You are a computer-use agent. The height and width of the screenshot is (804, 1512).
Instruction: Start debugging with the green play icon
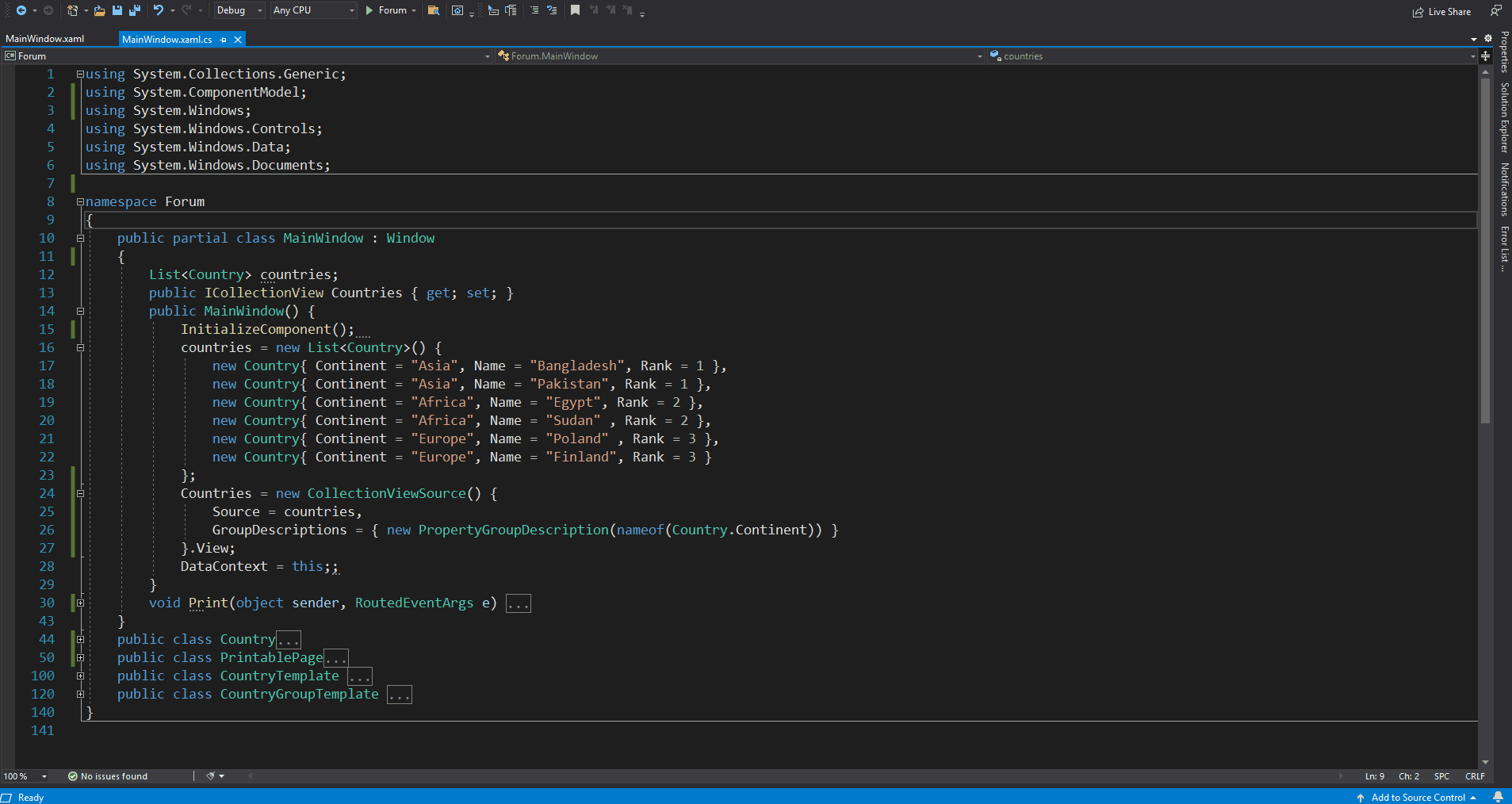tap(369, 10)
